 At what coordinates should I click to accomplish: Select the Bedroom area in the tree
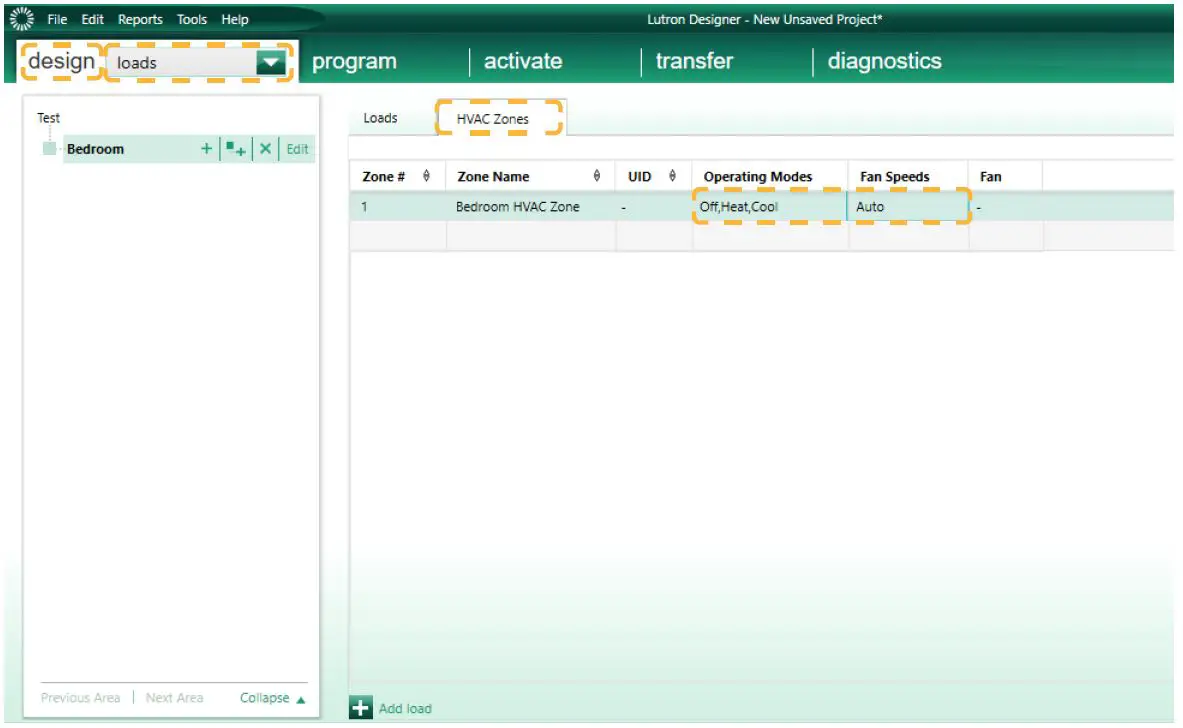(x=95, y=149)
